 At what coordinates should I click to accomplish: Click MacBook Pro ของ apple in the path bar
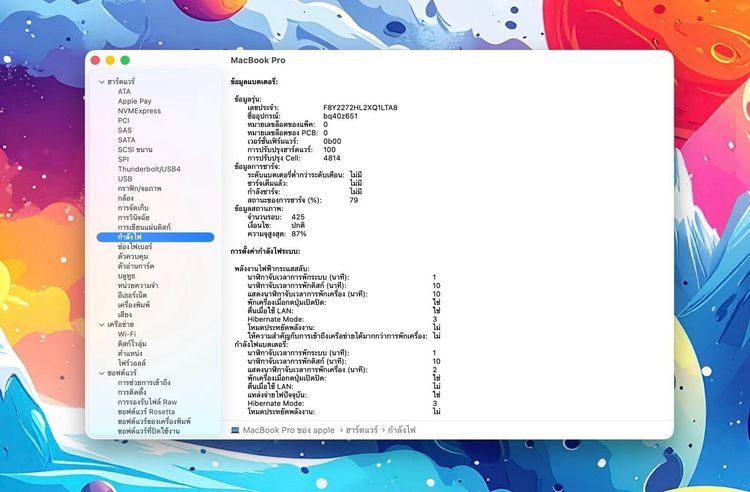[288, 430]
